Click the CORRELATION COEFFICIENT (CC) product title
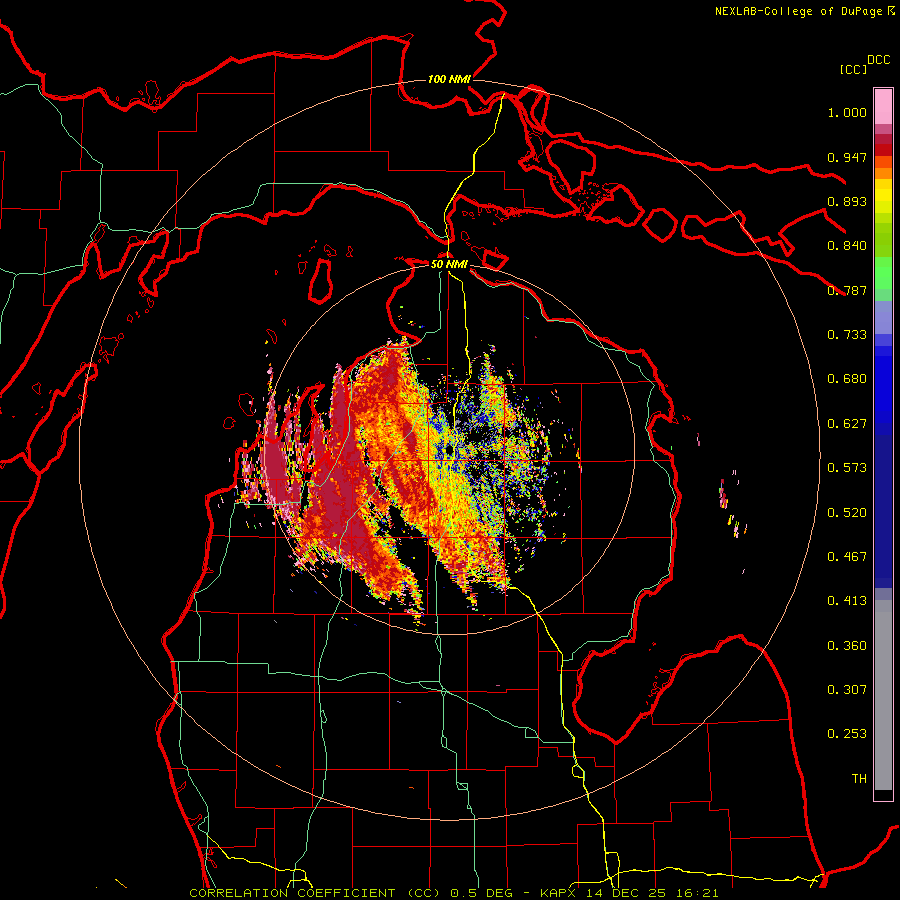Screen dimensions: 900x900 point(315,893)
